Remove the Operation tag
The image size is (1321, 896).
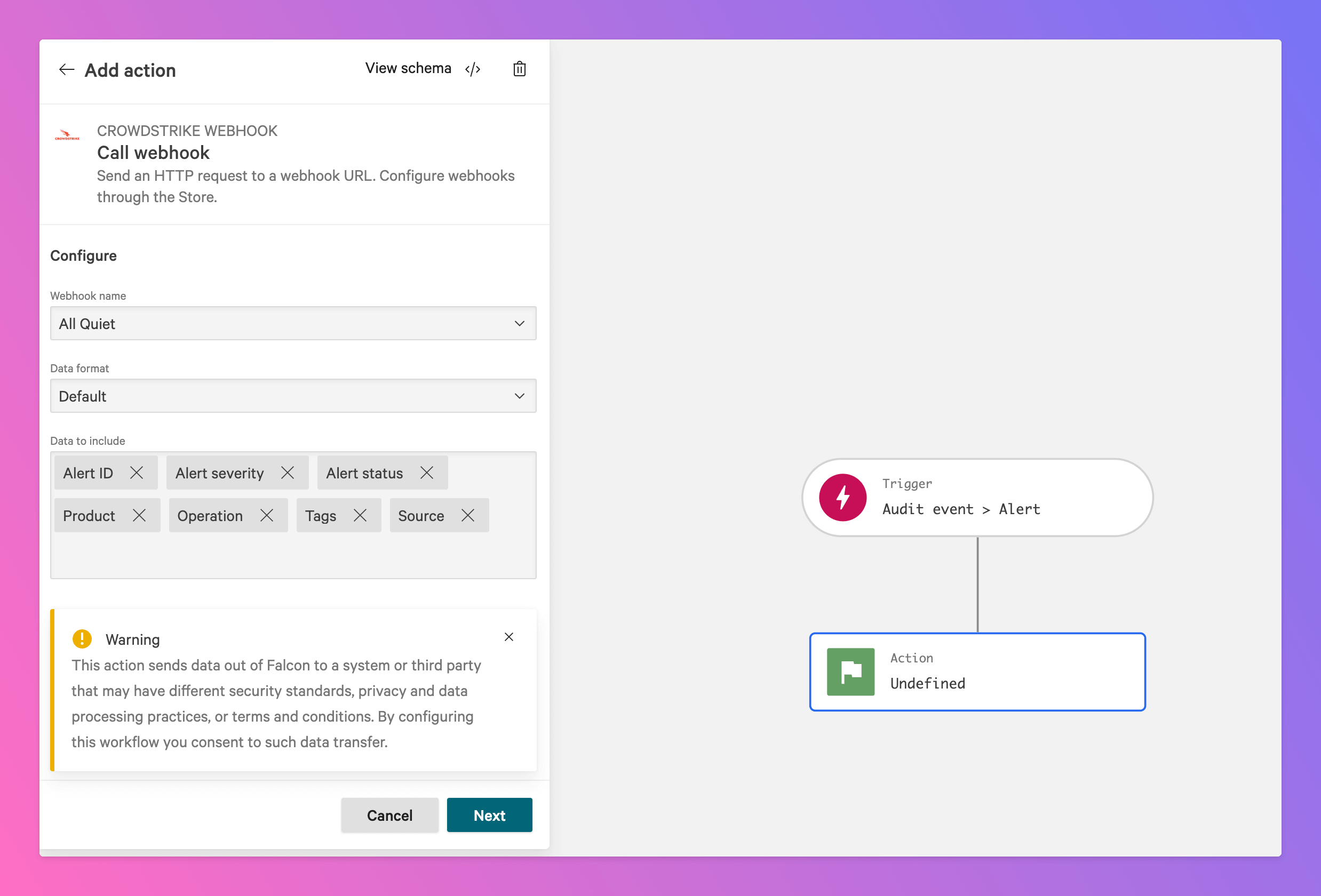(267, 515)
